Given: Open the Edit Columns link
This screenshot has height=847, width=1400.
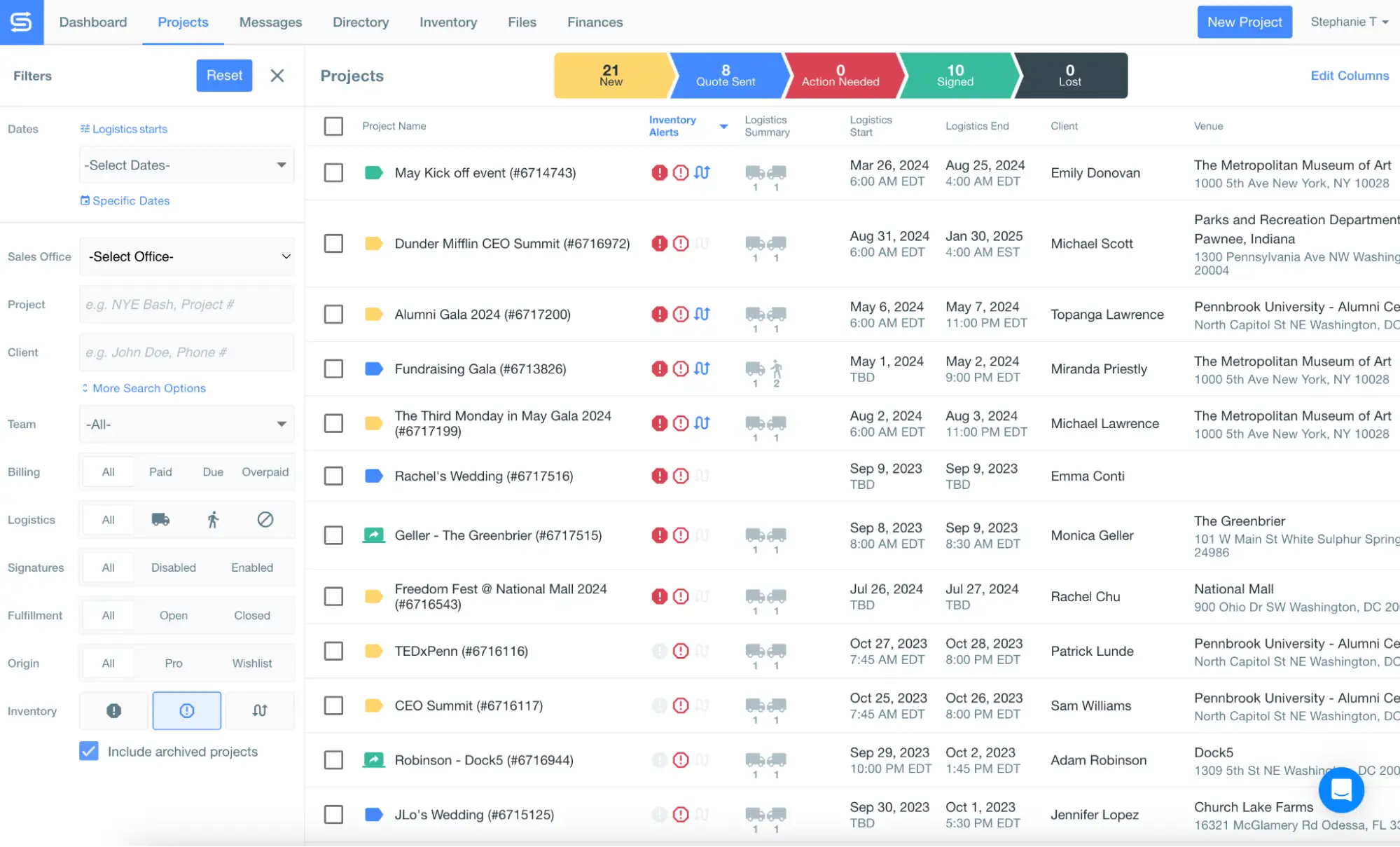Looking at the screenshot, I should [1350, 76].
